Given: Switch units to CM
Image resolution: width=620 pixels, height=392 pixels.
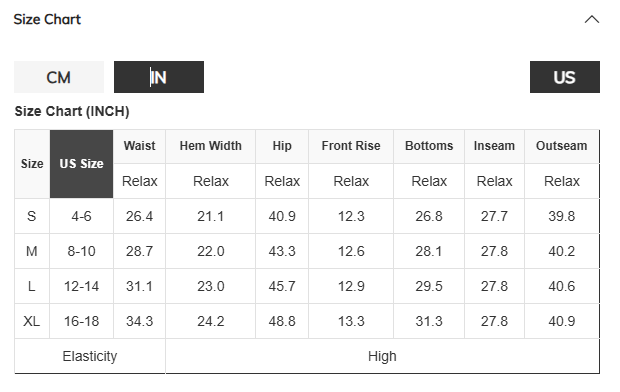Looking at the screenshot, I should click(x=59, y=77).
